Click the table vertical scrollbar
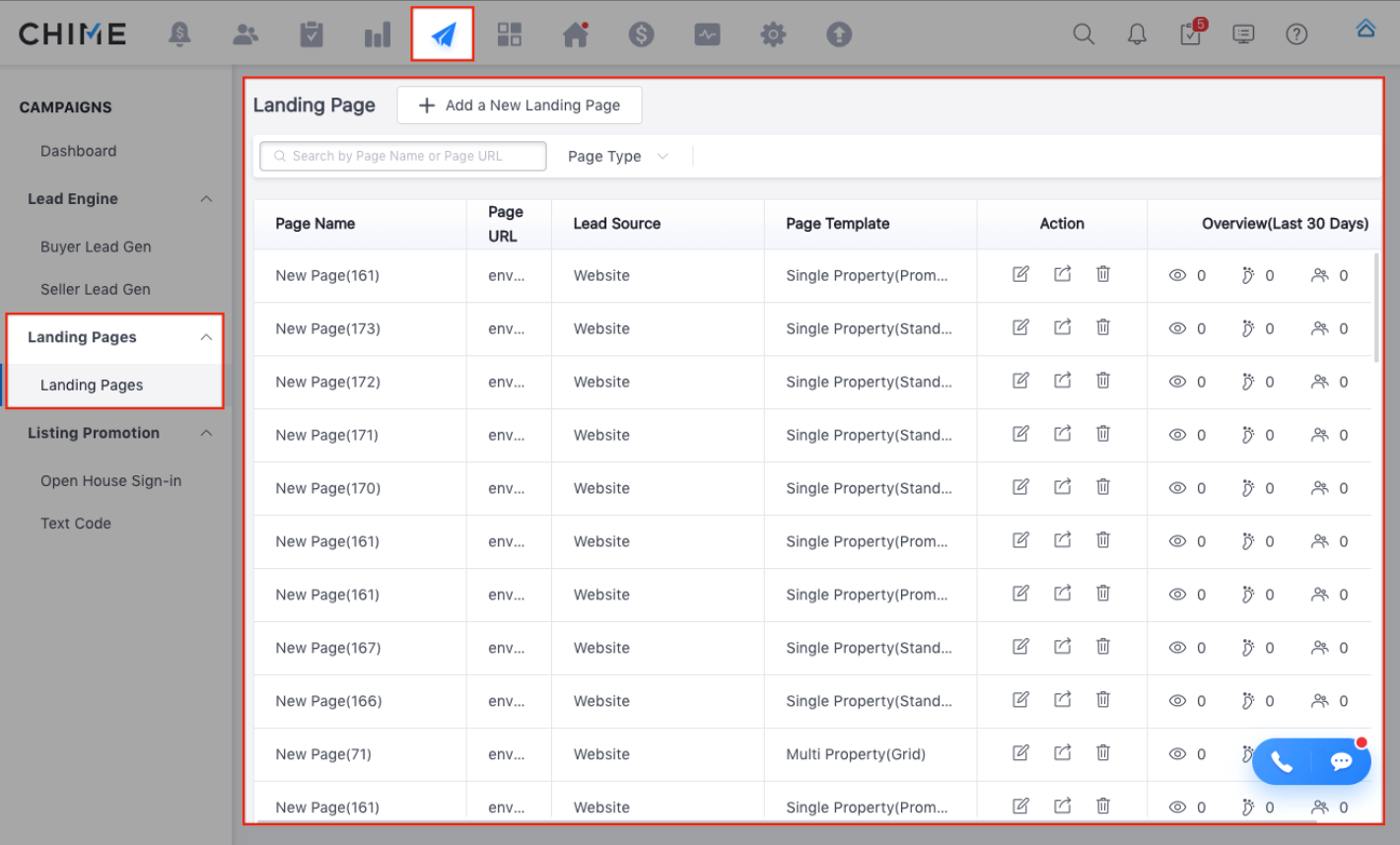 (1376, 306)
